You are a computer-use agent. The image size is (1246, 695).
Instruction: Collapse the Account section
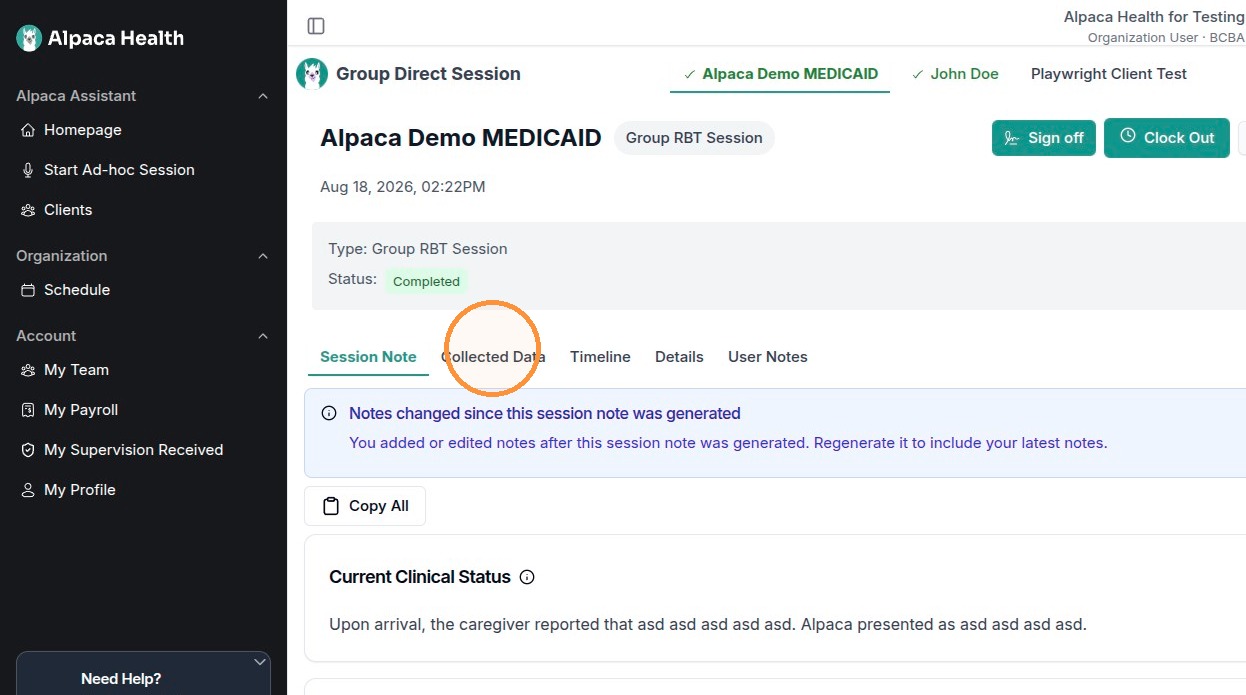coord(263,336)
